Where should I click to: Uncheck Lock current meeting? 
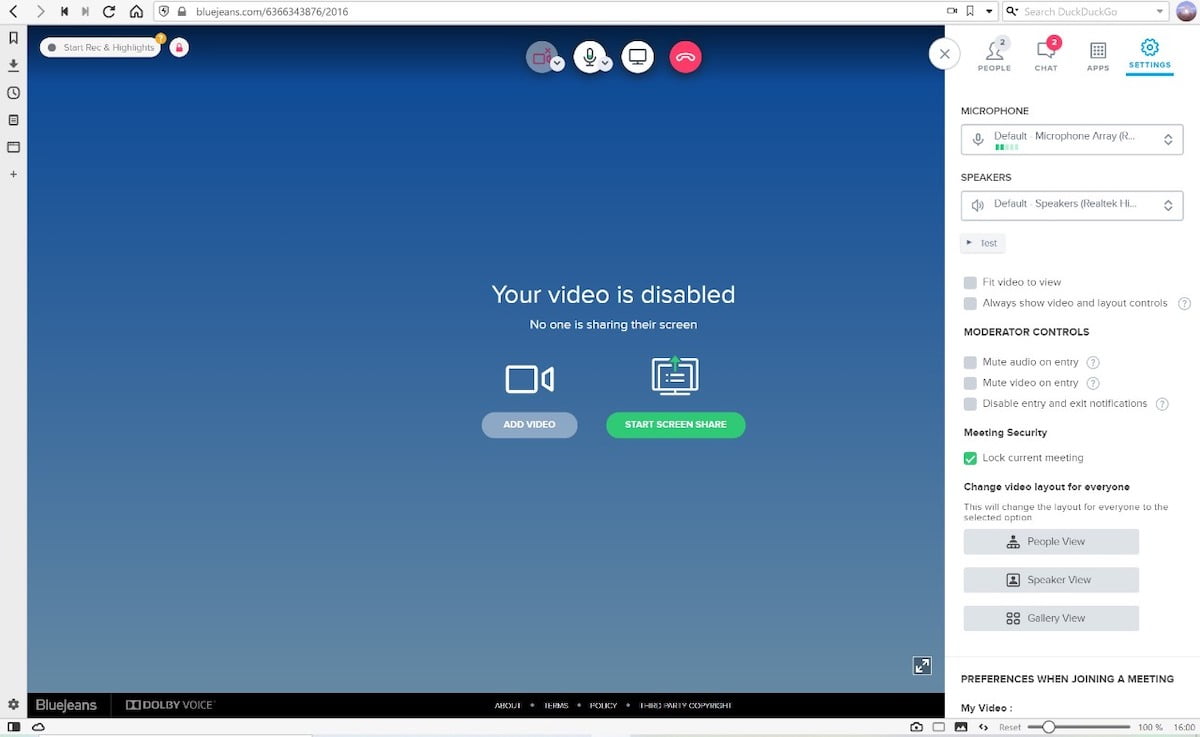(970, 458)
